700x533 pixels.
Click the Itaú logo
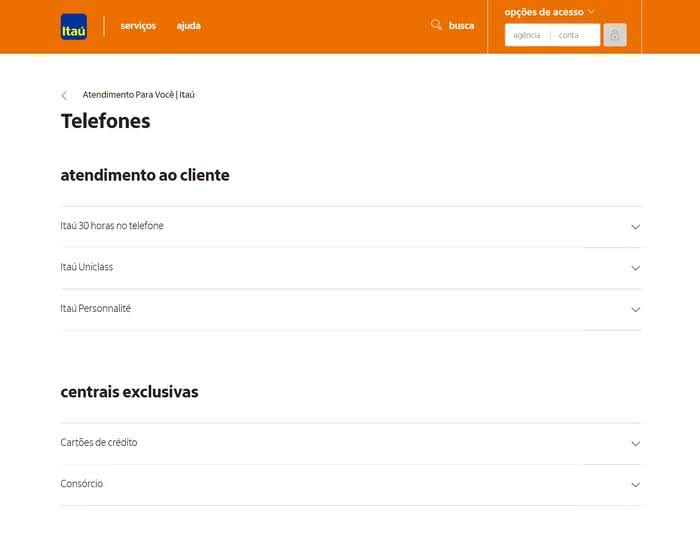74,27
